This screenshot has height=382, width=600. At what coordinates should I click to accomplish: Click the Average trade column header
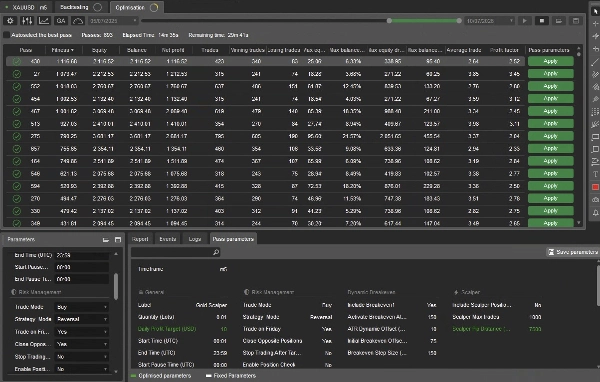click(x=464, y=50)
